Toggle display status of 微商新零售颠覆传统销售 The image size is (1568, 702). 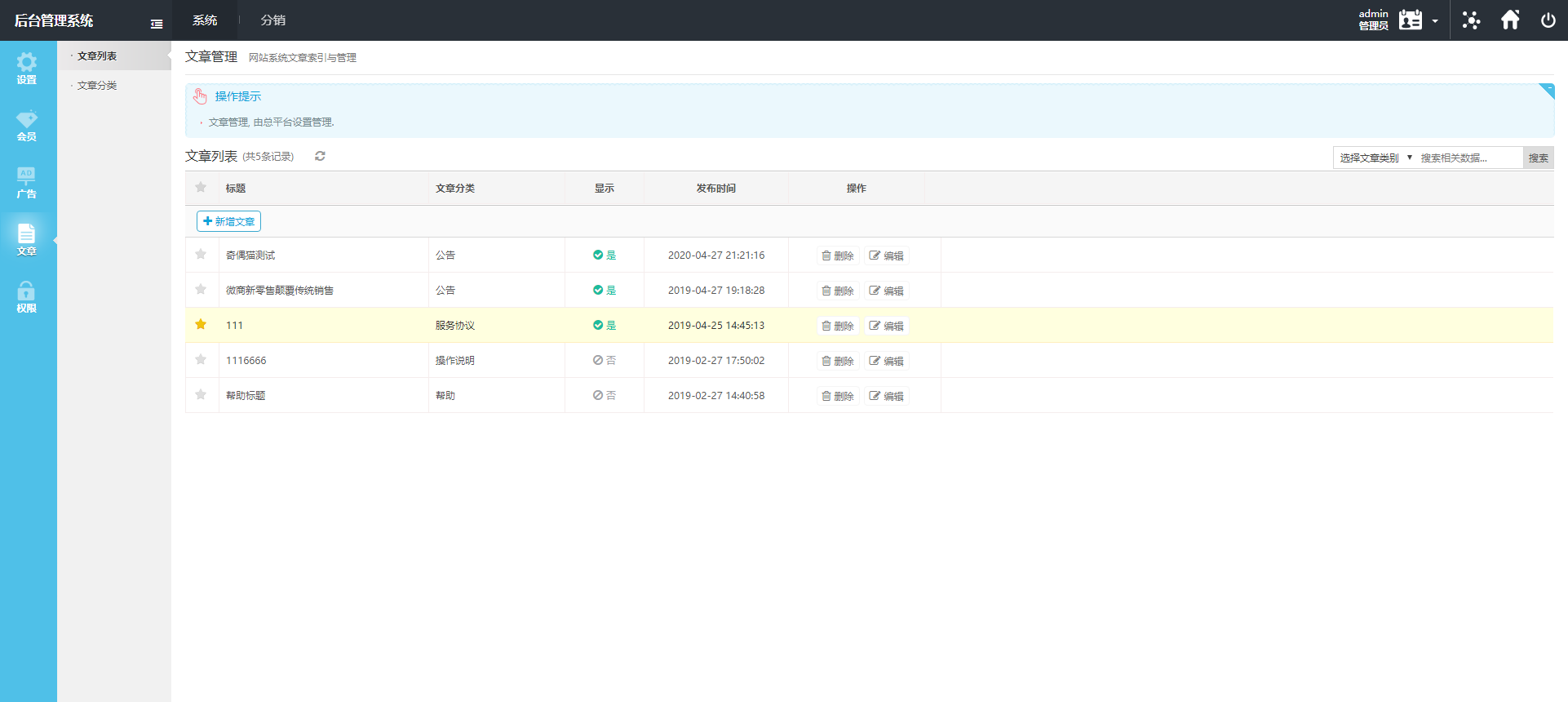605,291
